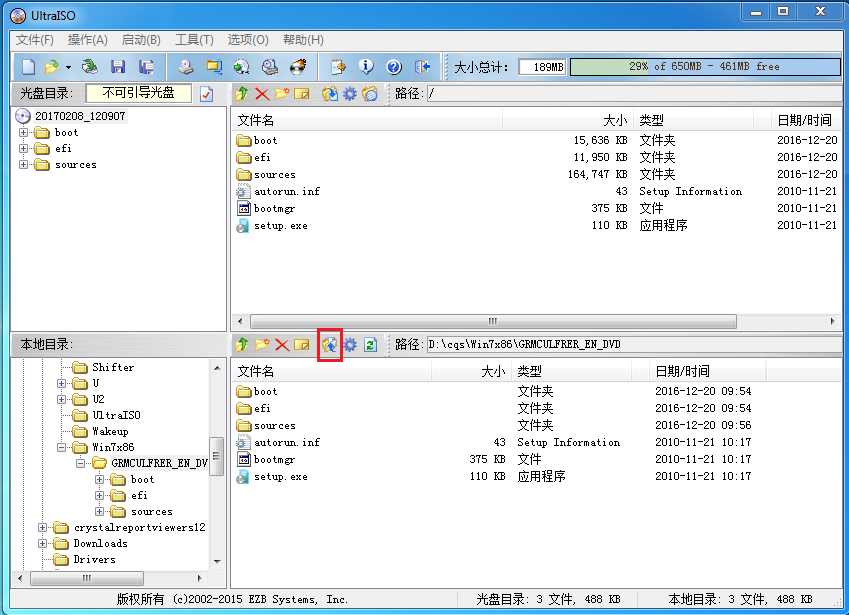Screen dimensions: 849x615
Task: Click the blue information icon
Action: [366, 67]
